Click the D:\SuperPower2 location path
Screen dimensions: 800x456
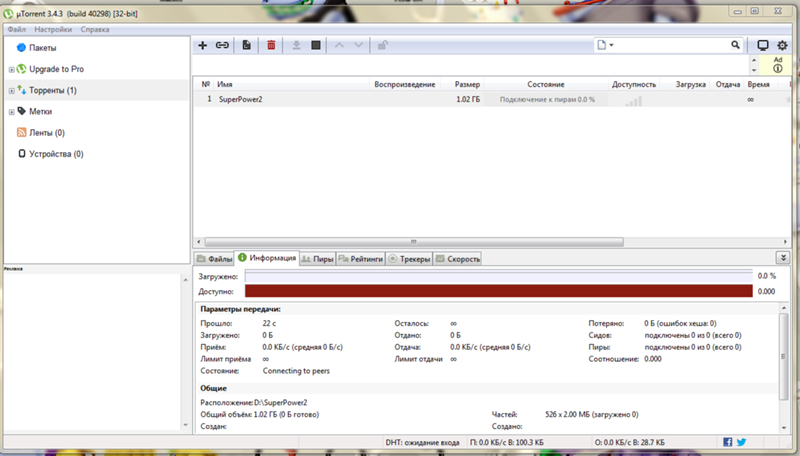281,402
